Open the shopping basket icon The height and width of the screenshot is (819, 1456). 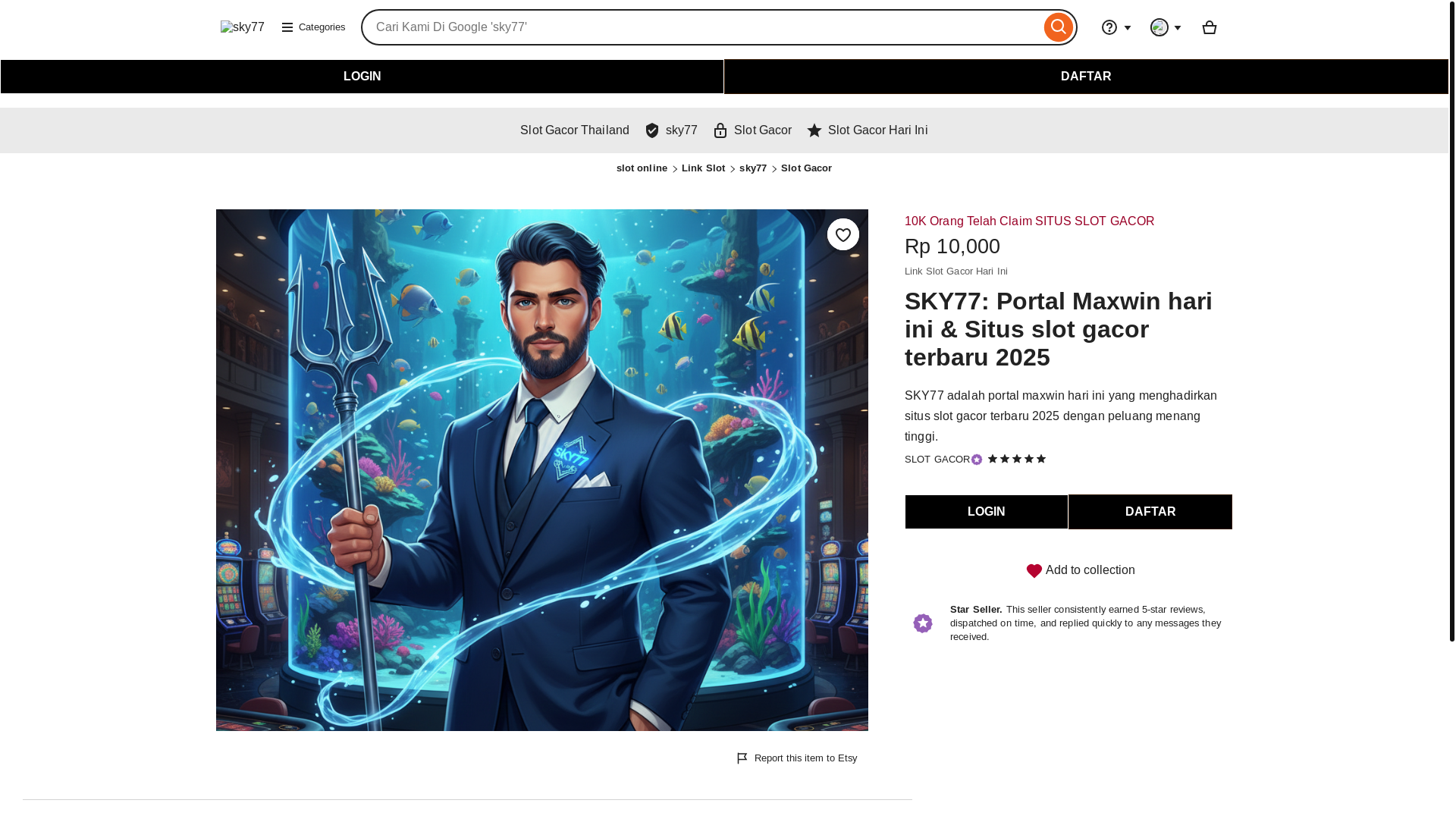1210,27
